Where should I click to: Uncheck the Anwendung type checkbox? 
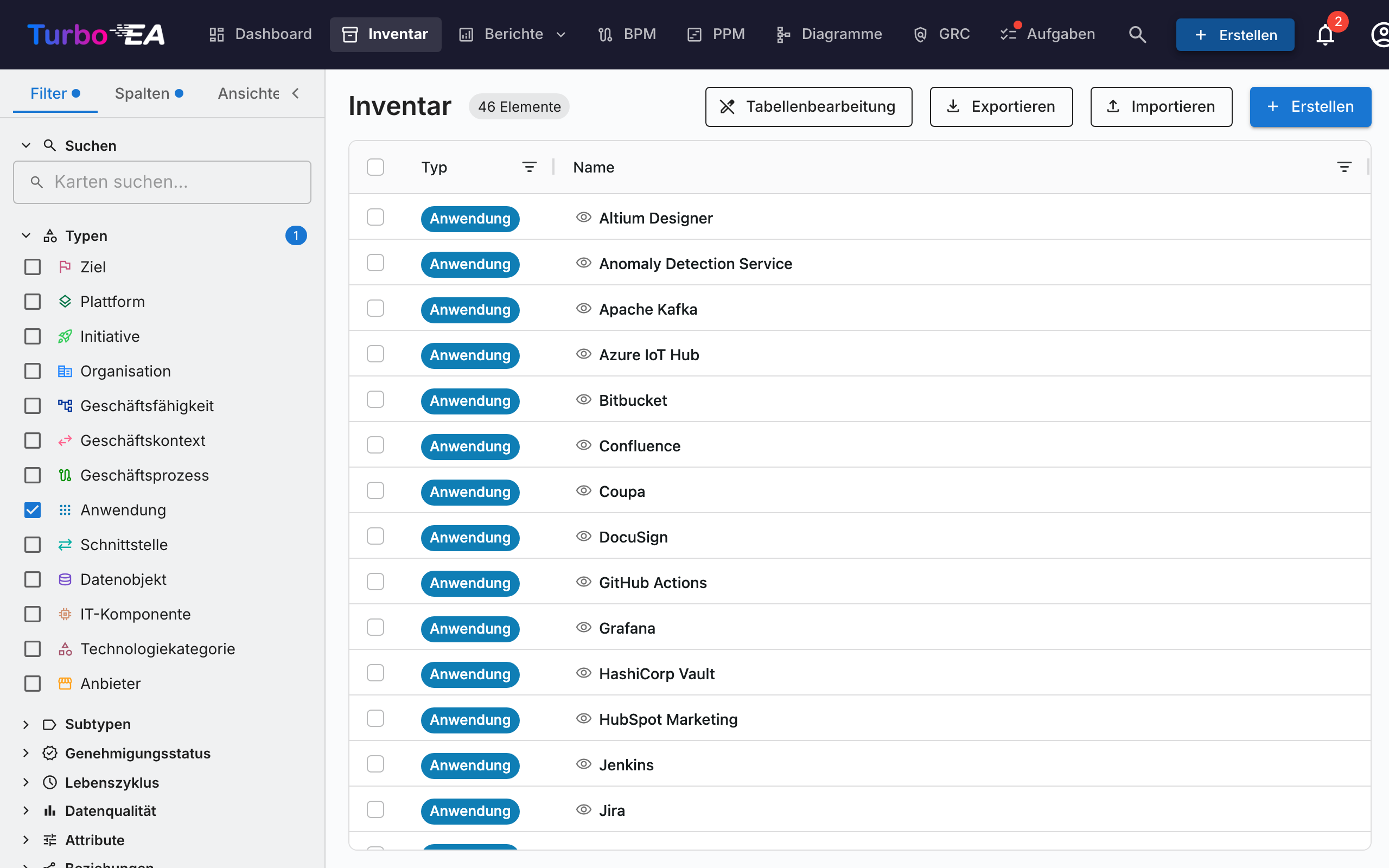tap(33, 510)
